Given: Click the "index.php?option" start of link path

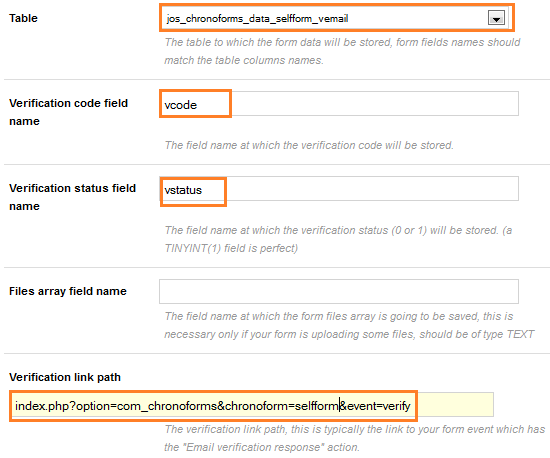Looking at the screenshot, I should (62, 406).
